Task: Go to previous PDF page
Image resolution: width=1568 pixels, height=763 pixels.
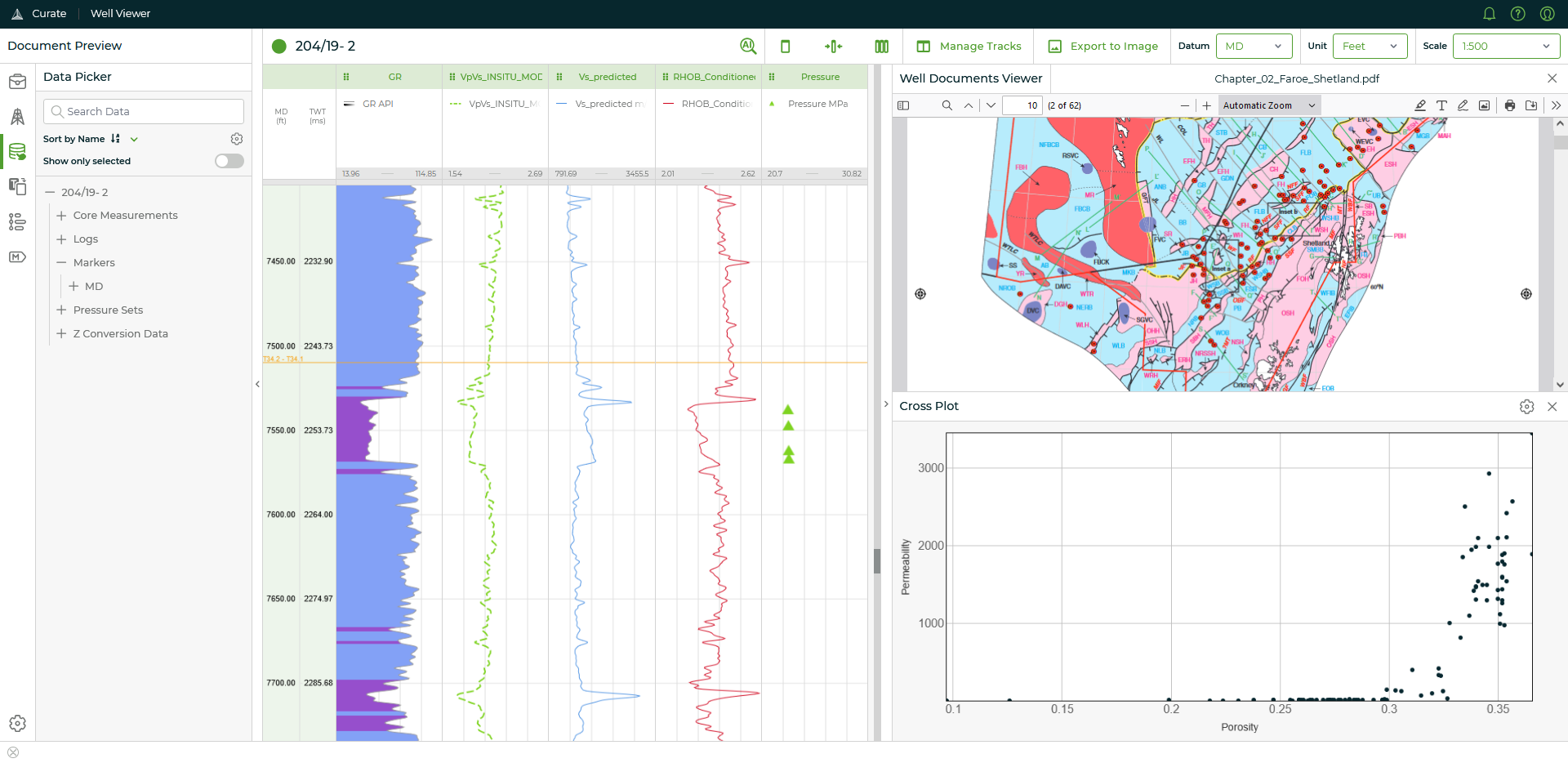Action: click(969, 105)
